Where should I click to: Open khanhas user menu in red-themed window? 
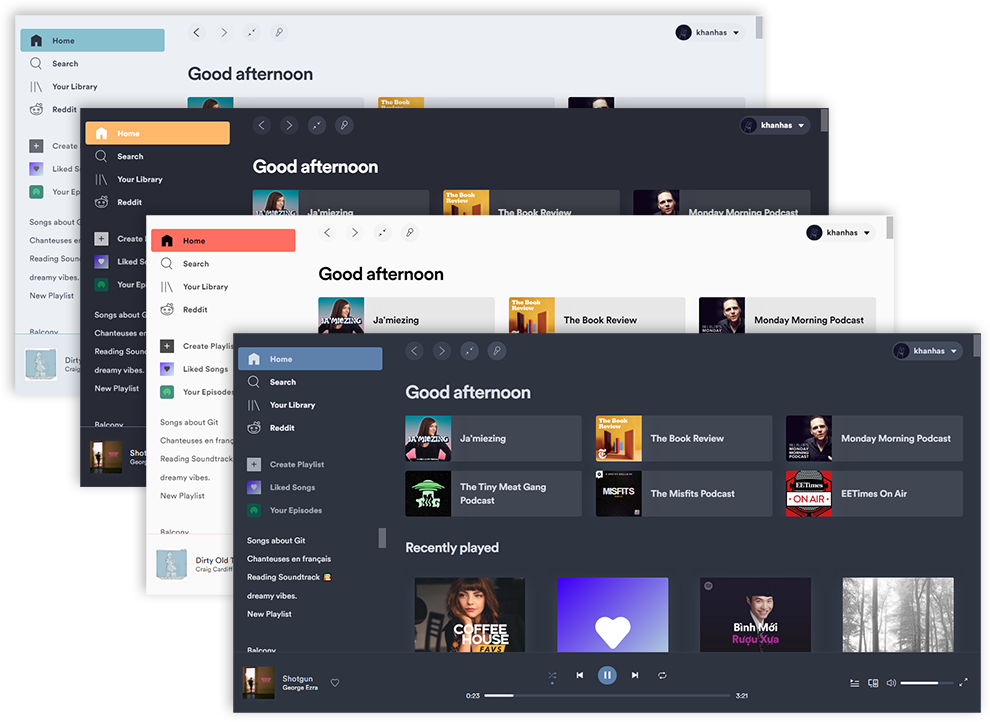841,233
